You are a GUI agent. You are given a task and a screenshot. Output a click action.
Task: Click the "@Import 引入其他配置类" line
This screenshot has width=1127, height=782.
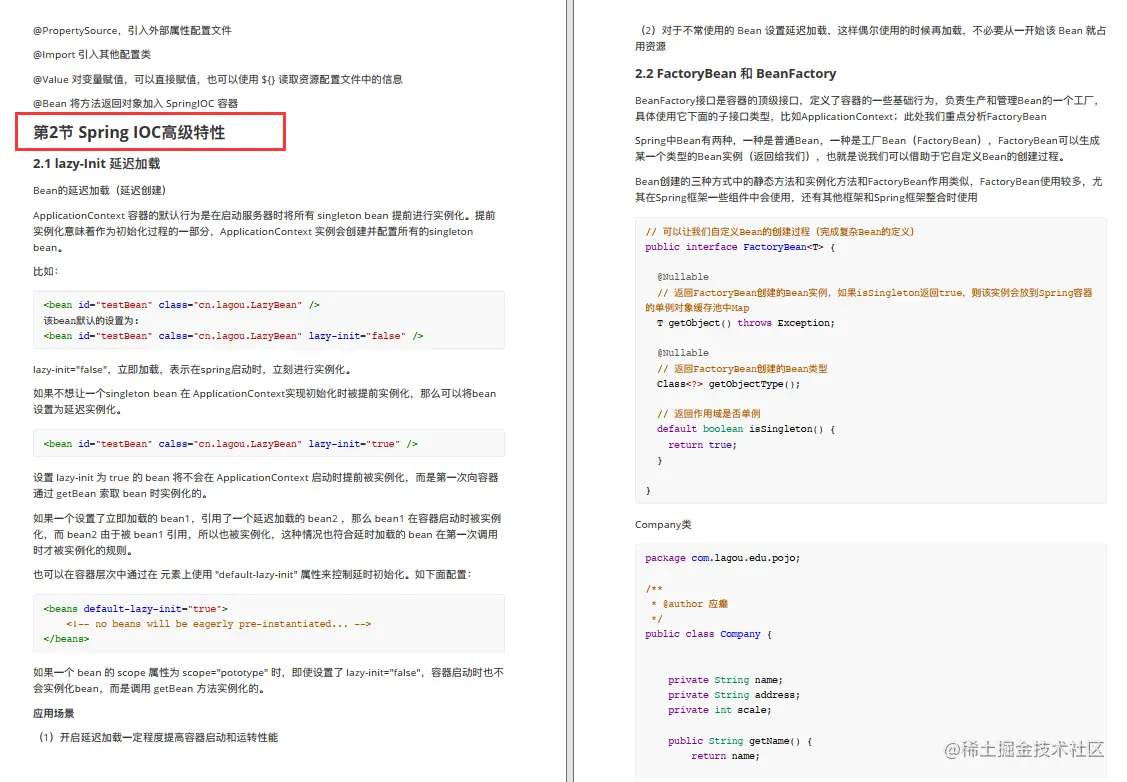tap(92, 55)
